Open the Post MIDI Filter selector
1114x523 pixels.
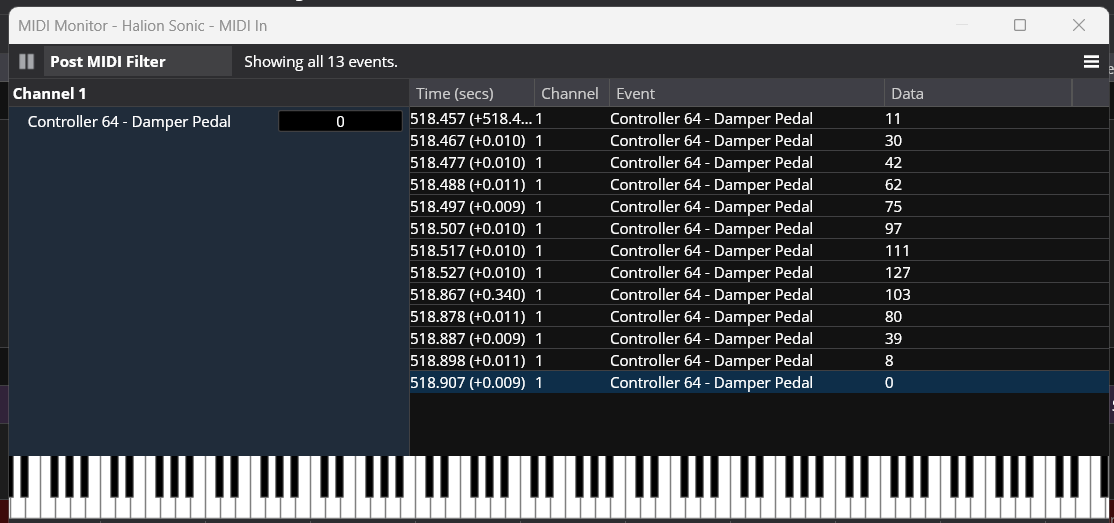pos(138,62)
